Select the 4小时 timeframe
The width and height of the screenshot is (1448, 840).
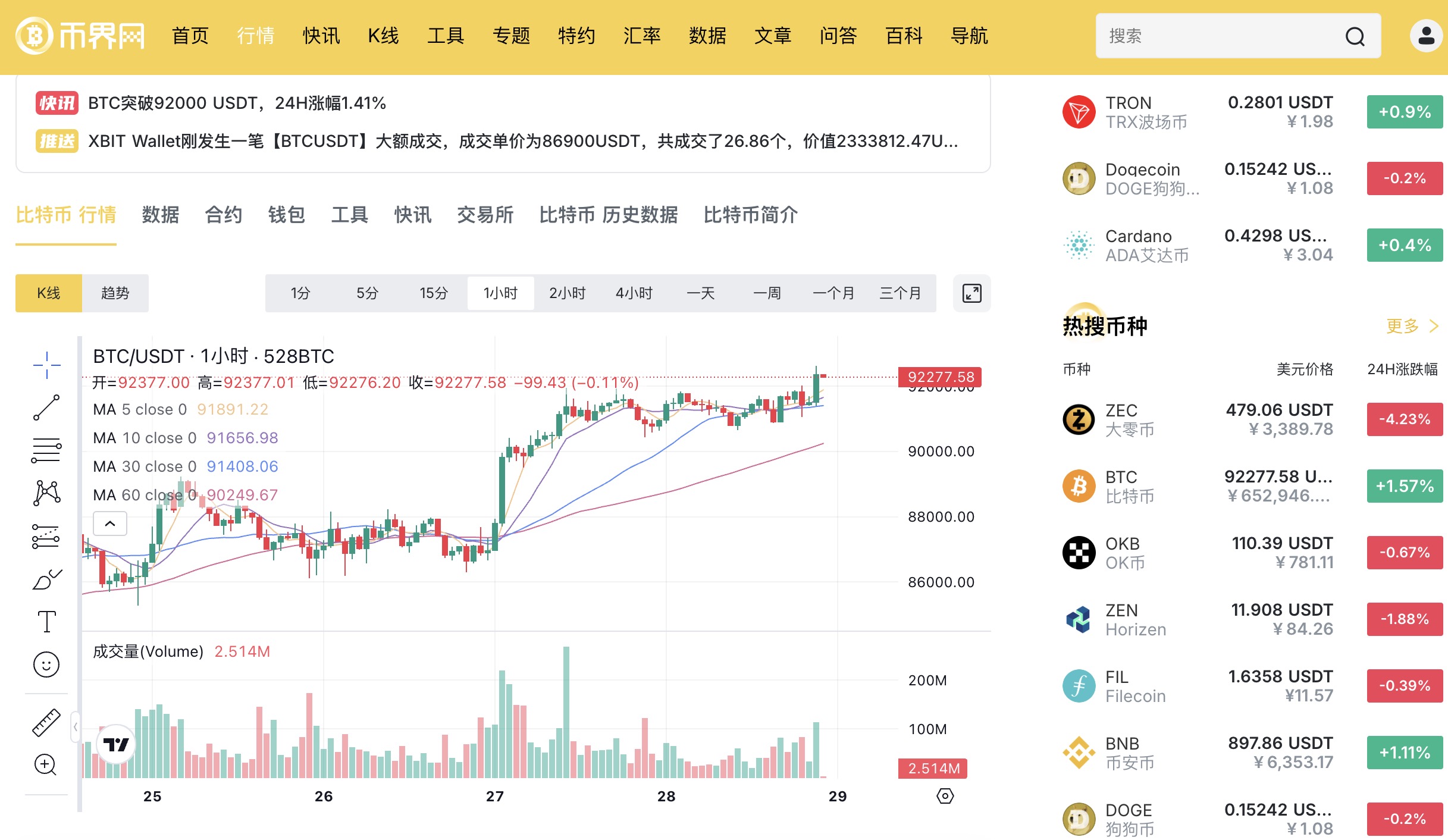point(634,293)
